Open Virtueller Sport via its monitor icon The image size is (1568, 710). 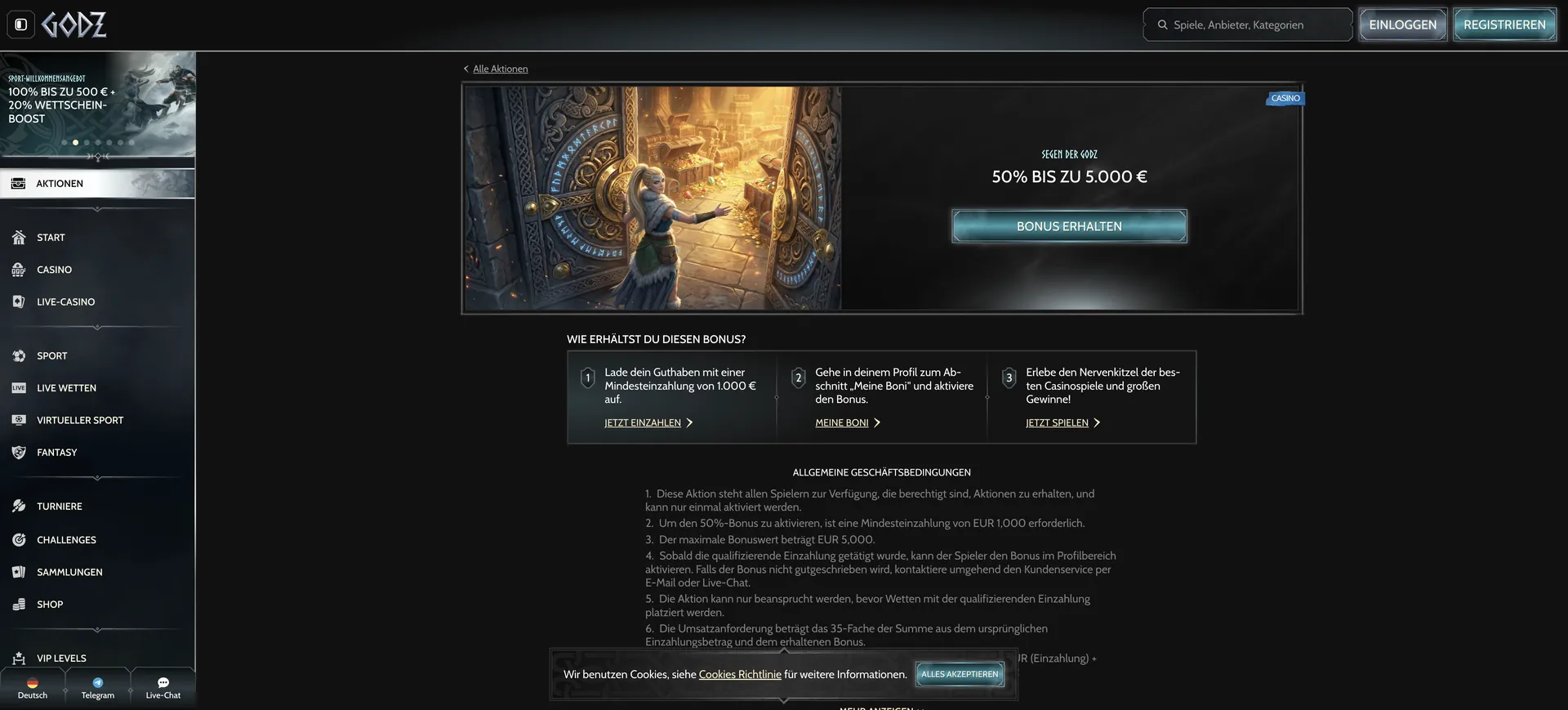19,420
